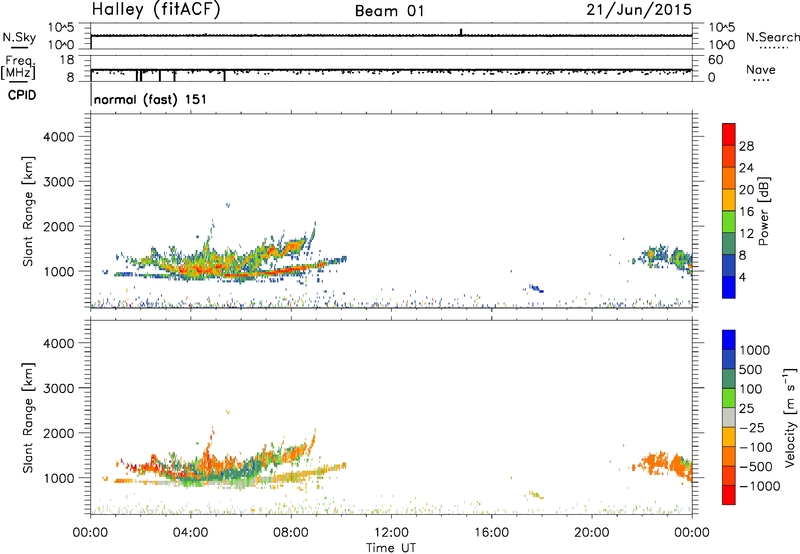800x554 pixels.
Task: Click the '18' frequency axis tick
Action: point(67,60)
